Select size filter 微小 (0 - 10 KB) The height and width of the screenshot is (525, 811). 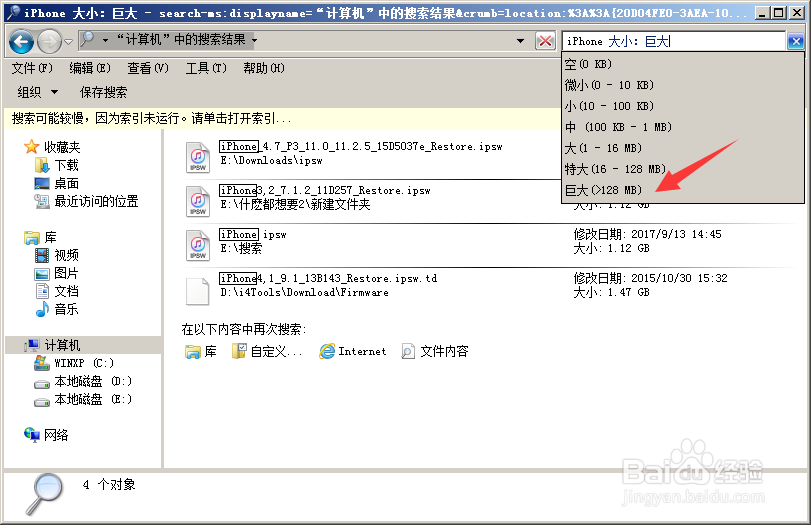coord(682,85)
